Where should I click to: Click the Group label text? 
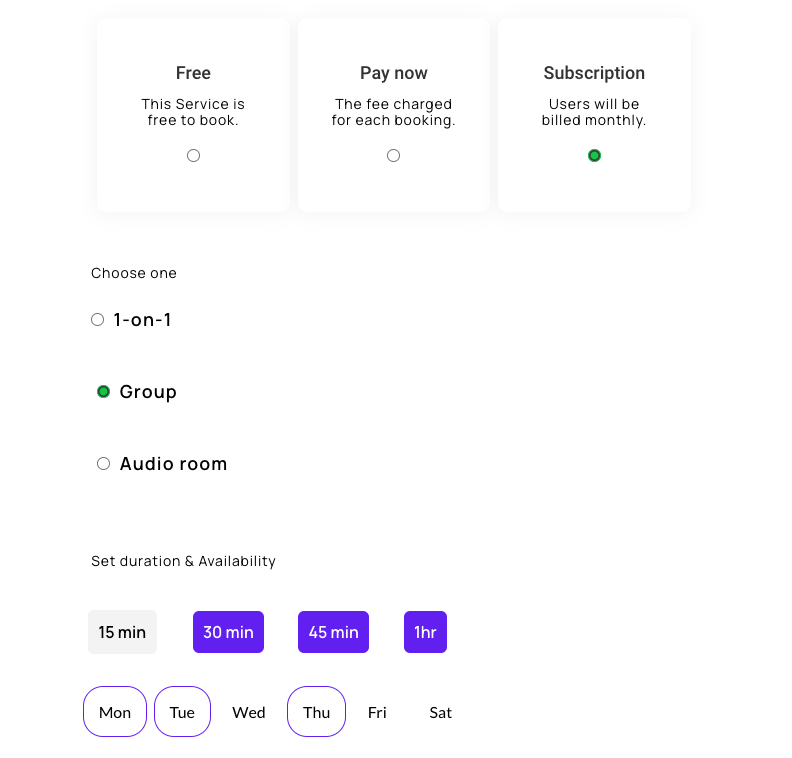point(148,392)
